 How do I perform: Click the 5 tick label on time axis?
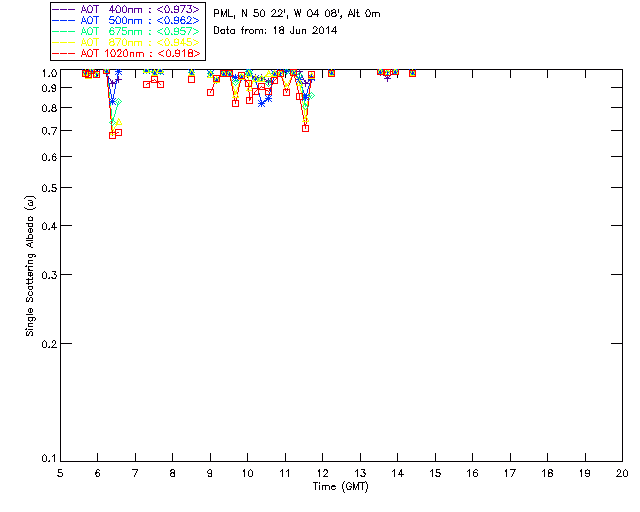[60, 472]
